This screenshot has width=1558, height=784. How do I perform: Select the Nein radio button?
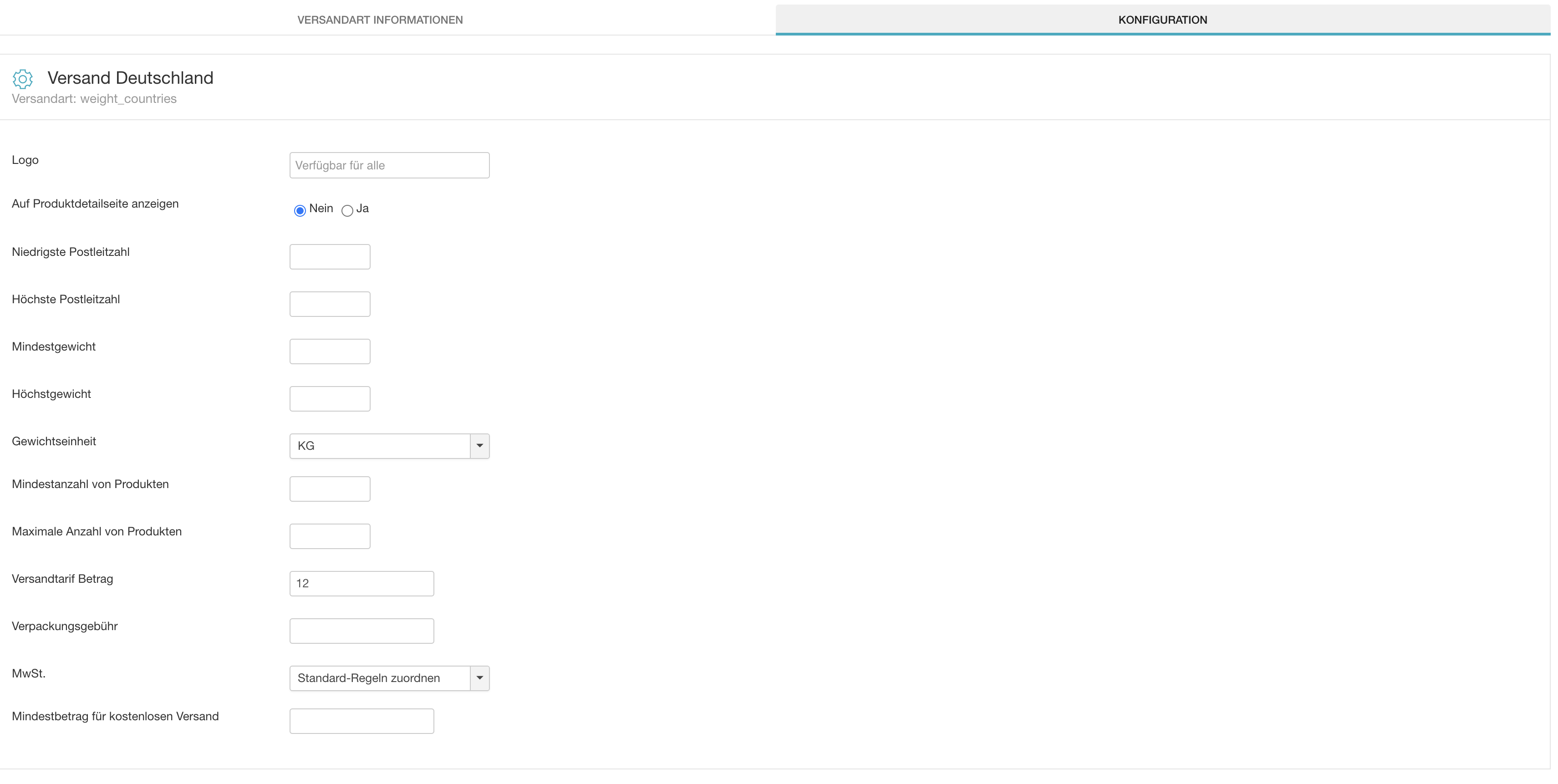click(300, 210)
